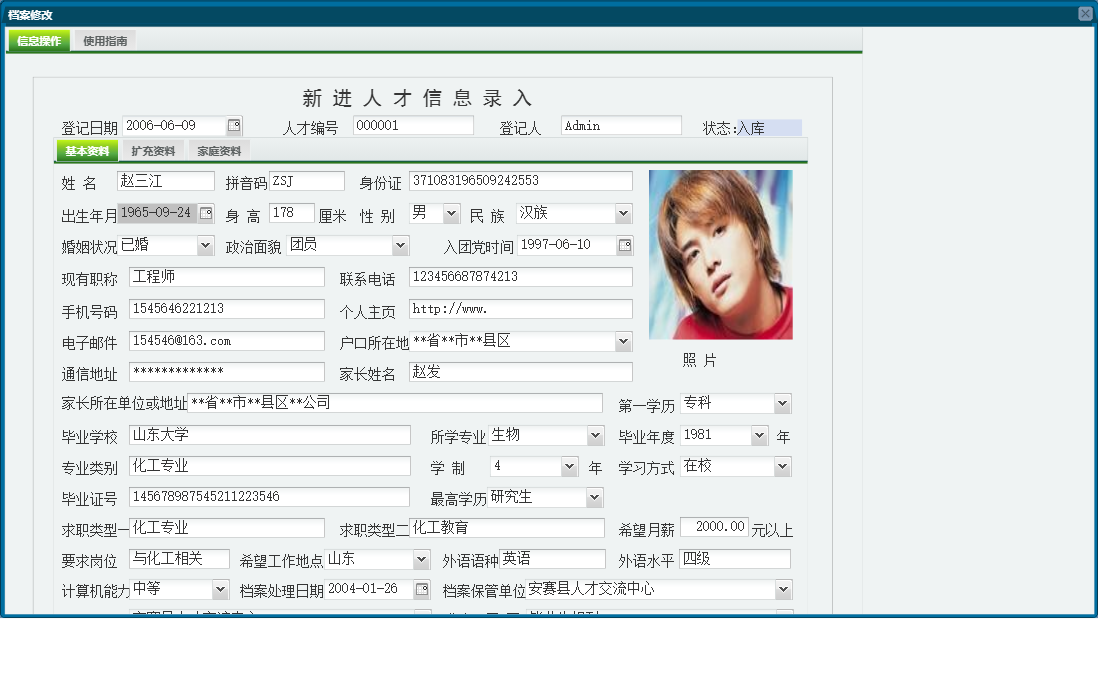This screenshot has height=687, width=1098.
Task: Click the 家长所在单位或地址 field
Action: click(395, 403)
